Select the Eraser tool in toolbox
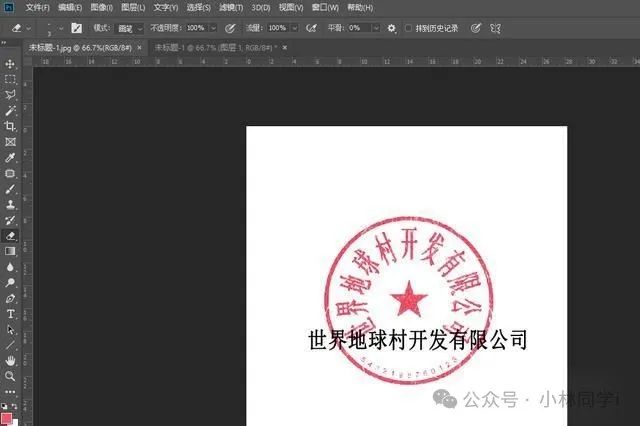 point(10,236)
